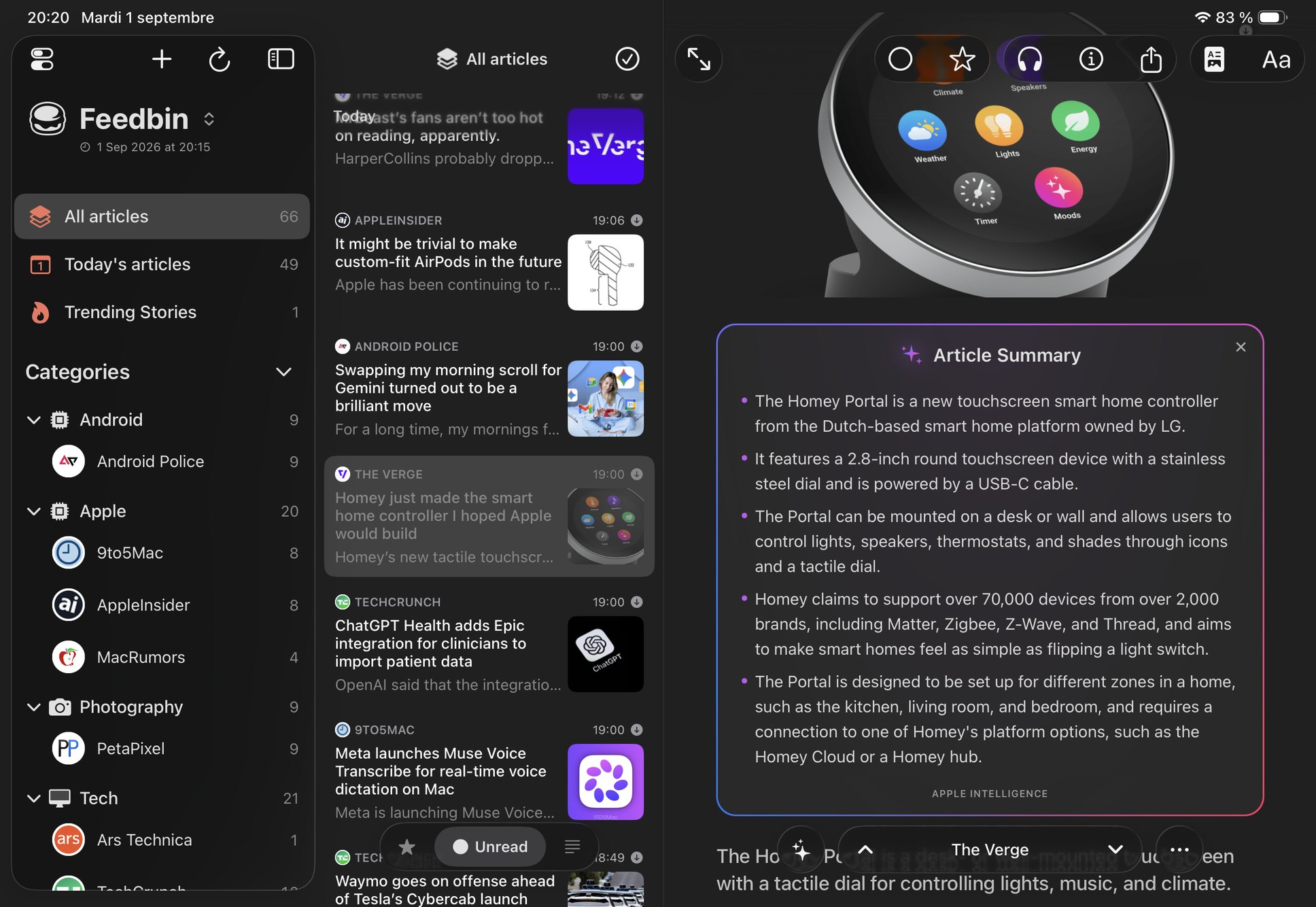This screenshot has height=907, width=1316.
Task: Go to previous article chevron up
Action: tap(865, 849)
